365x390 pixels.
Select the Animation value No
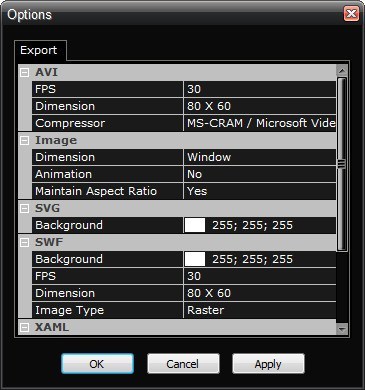[260, 174]
